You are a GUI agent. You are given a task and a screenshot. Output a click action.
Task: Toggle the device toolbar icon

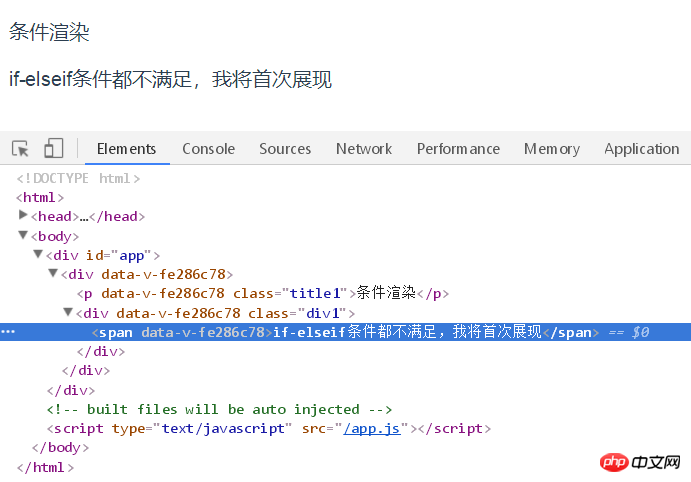coord(54,148)
